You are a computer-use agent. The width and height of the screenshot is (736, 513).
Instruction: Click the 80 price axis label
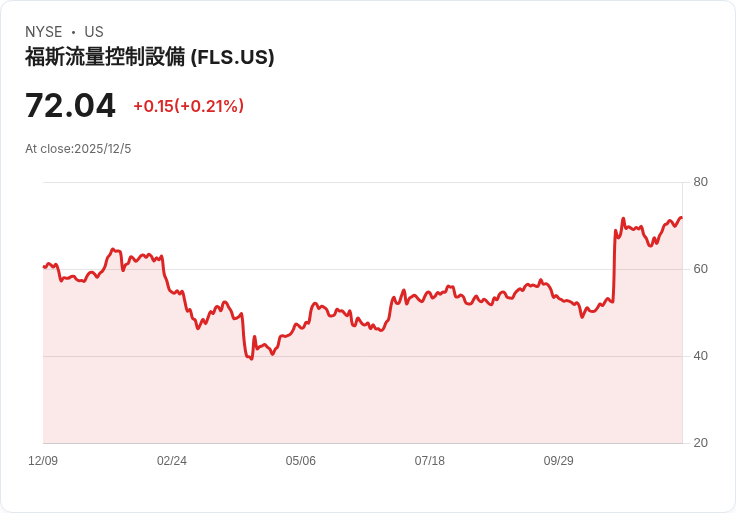coord(700,182)
